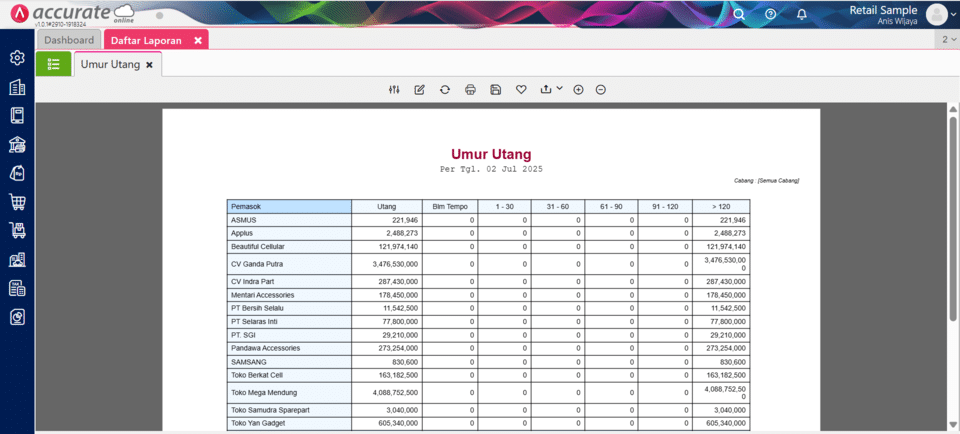960x434 pixels.
Task: Refresh the Umur Utang report
Action: 445,90
